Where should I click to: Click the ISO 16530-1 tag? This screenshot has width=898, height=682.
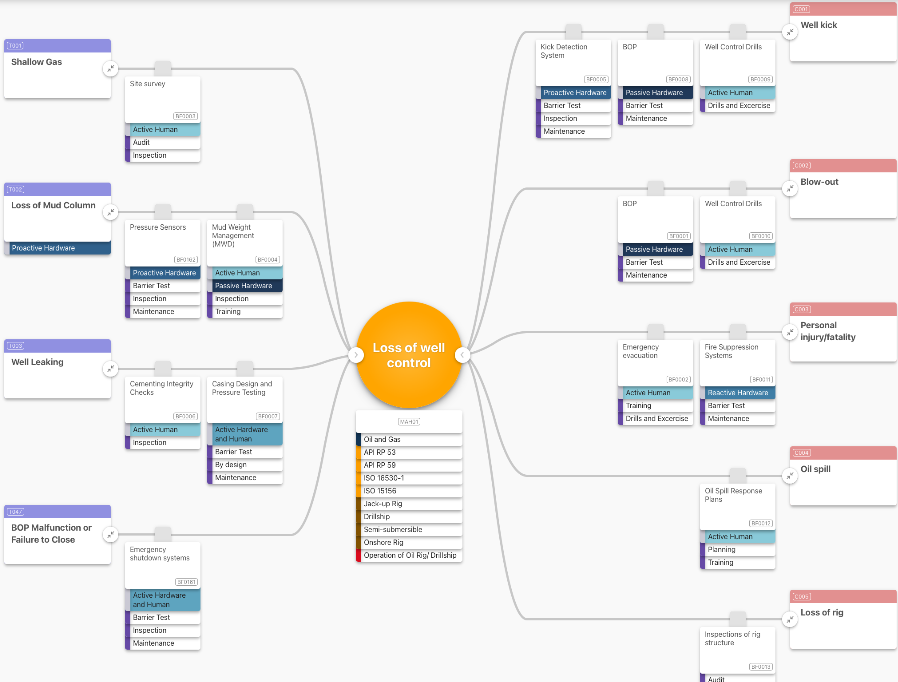point(409,478)
